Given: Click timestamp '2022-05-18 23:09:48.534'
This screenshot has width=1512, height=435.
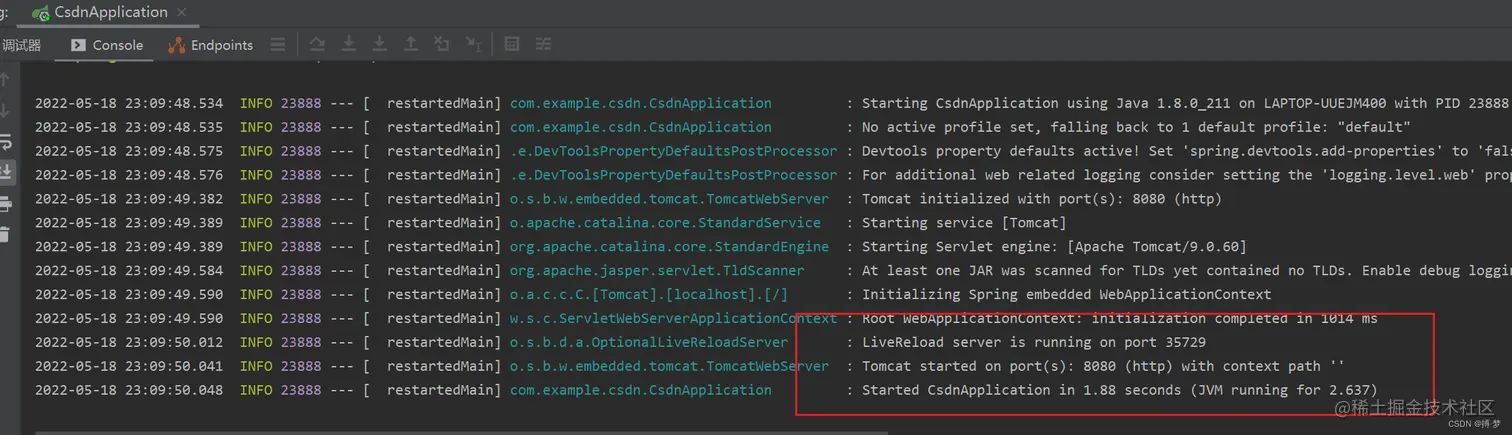Looking at the screenshot, I should point(129,103).
